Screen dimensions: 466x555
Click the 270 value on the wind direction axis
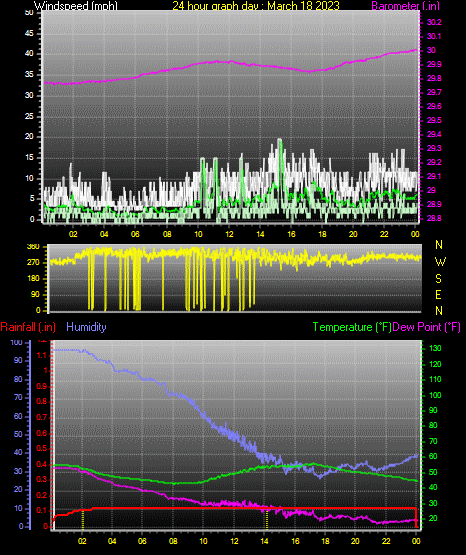tap(34, 263)
